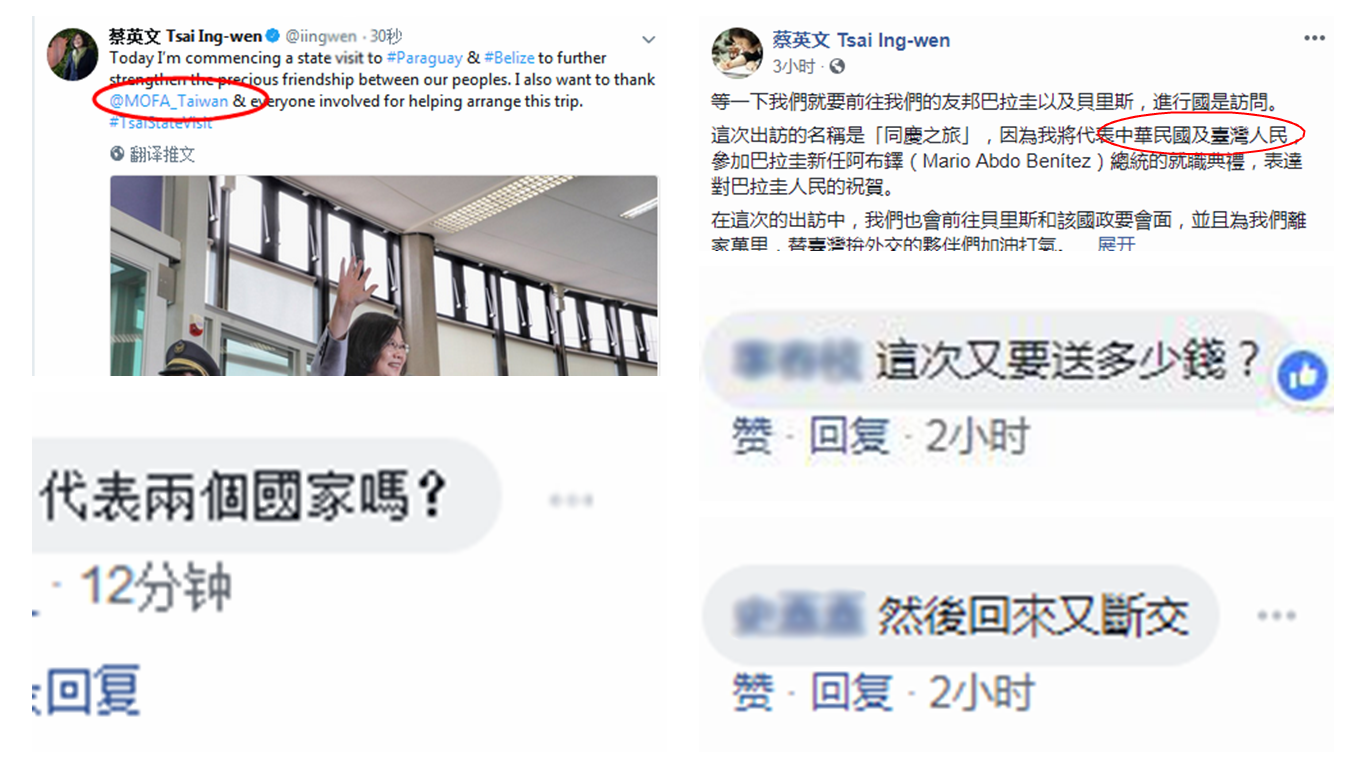
Task: Open the #Paraguay hashtag
Action: coord(424,58)
